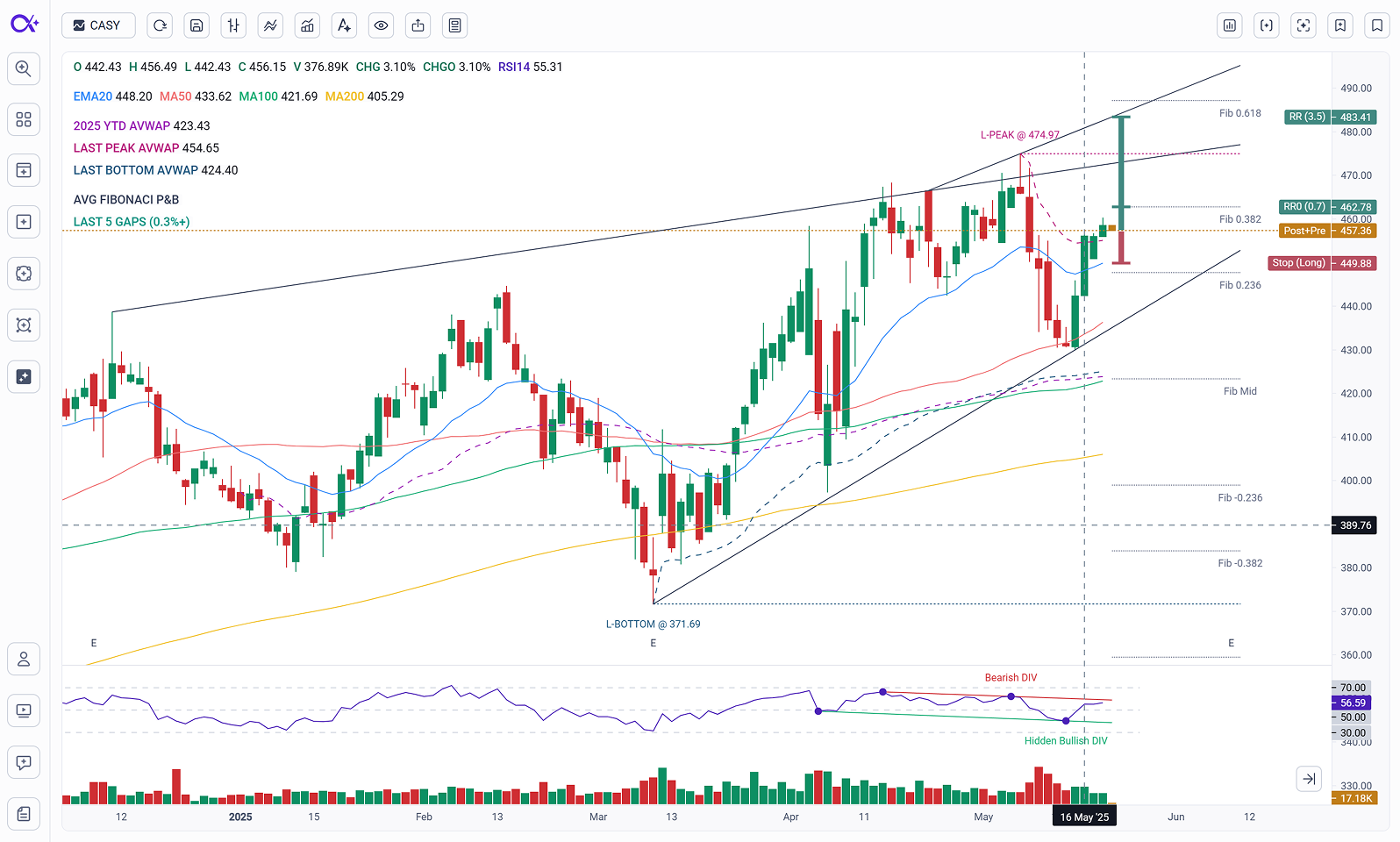Click the share/export icon in toolbar
This screenshot has width=1400, height=842.
418,25
